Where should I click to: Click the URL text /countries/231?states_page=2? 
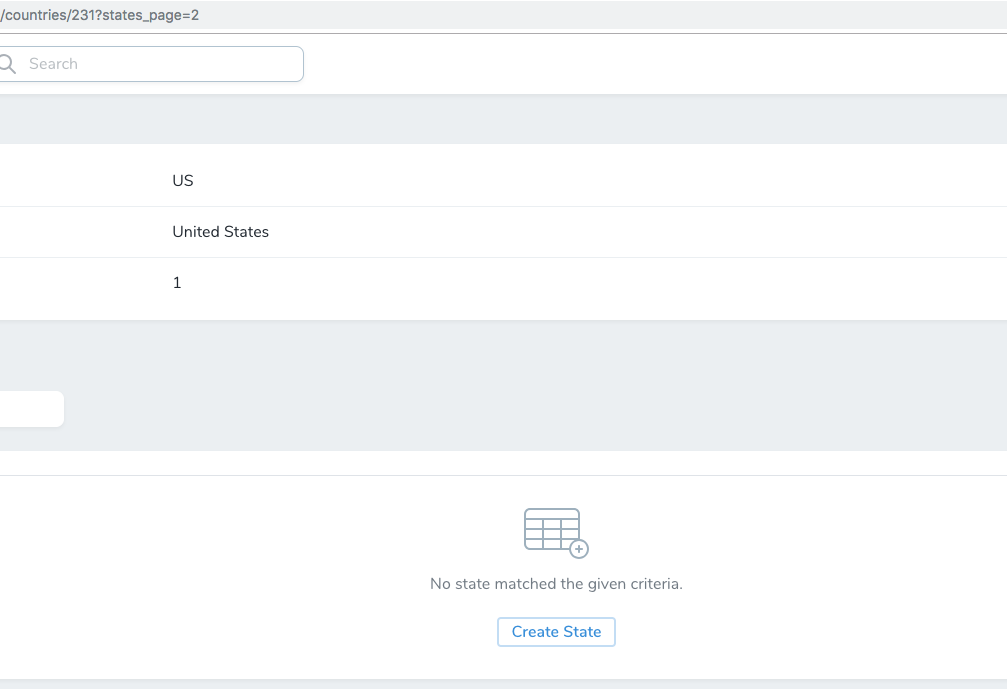100,14
